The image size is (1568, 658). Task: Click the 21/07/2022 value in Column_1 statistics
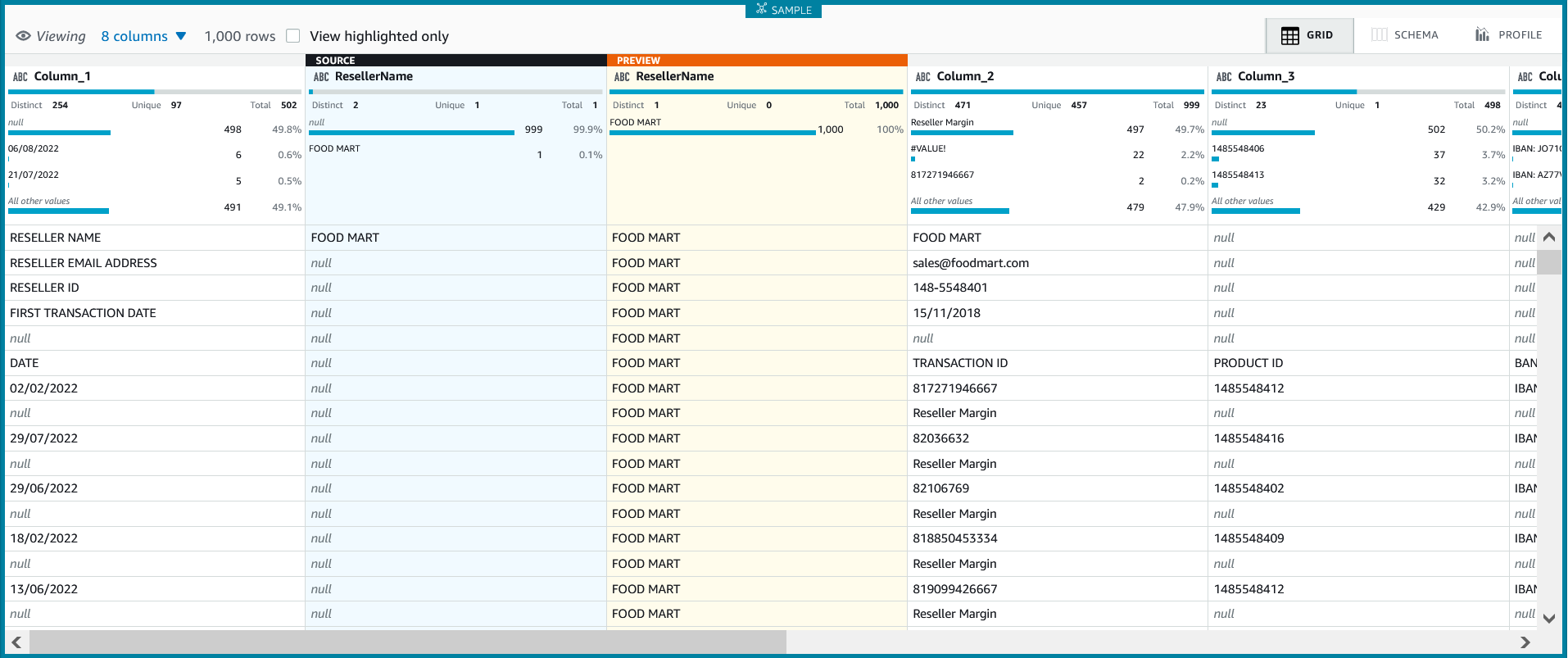click(34, 175)
